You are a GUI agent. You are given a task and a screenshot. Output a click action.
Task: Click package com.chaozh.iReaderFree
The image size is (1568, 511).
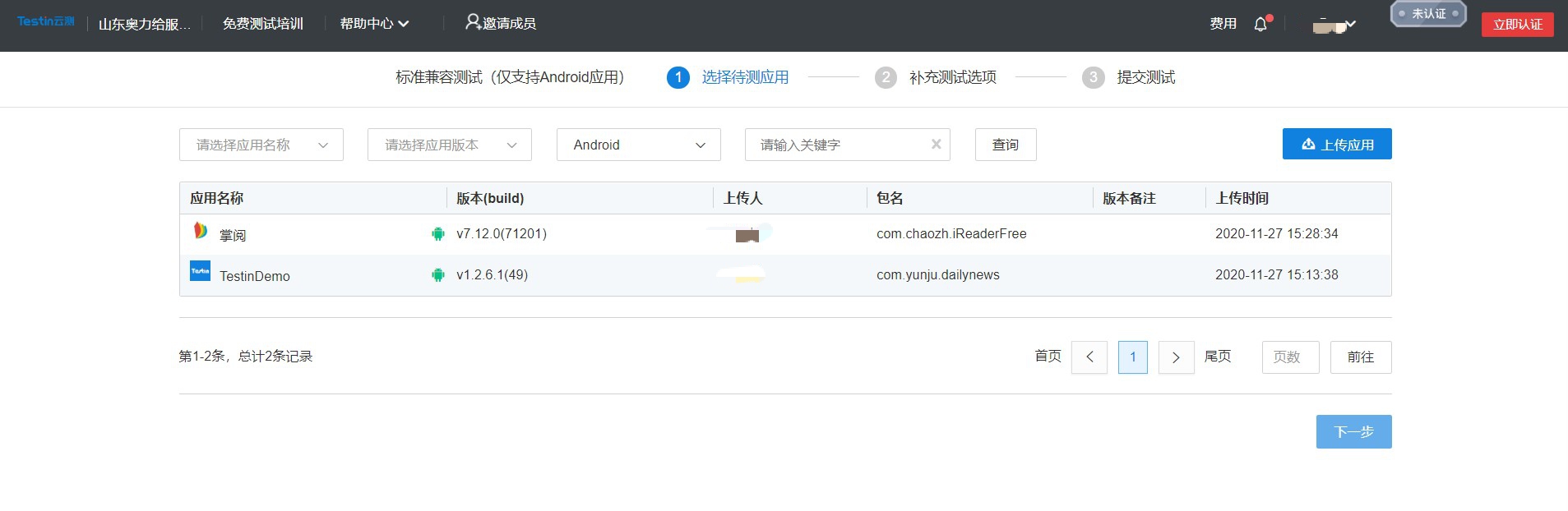point(951,234)
